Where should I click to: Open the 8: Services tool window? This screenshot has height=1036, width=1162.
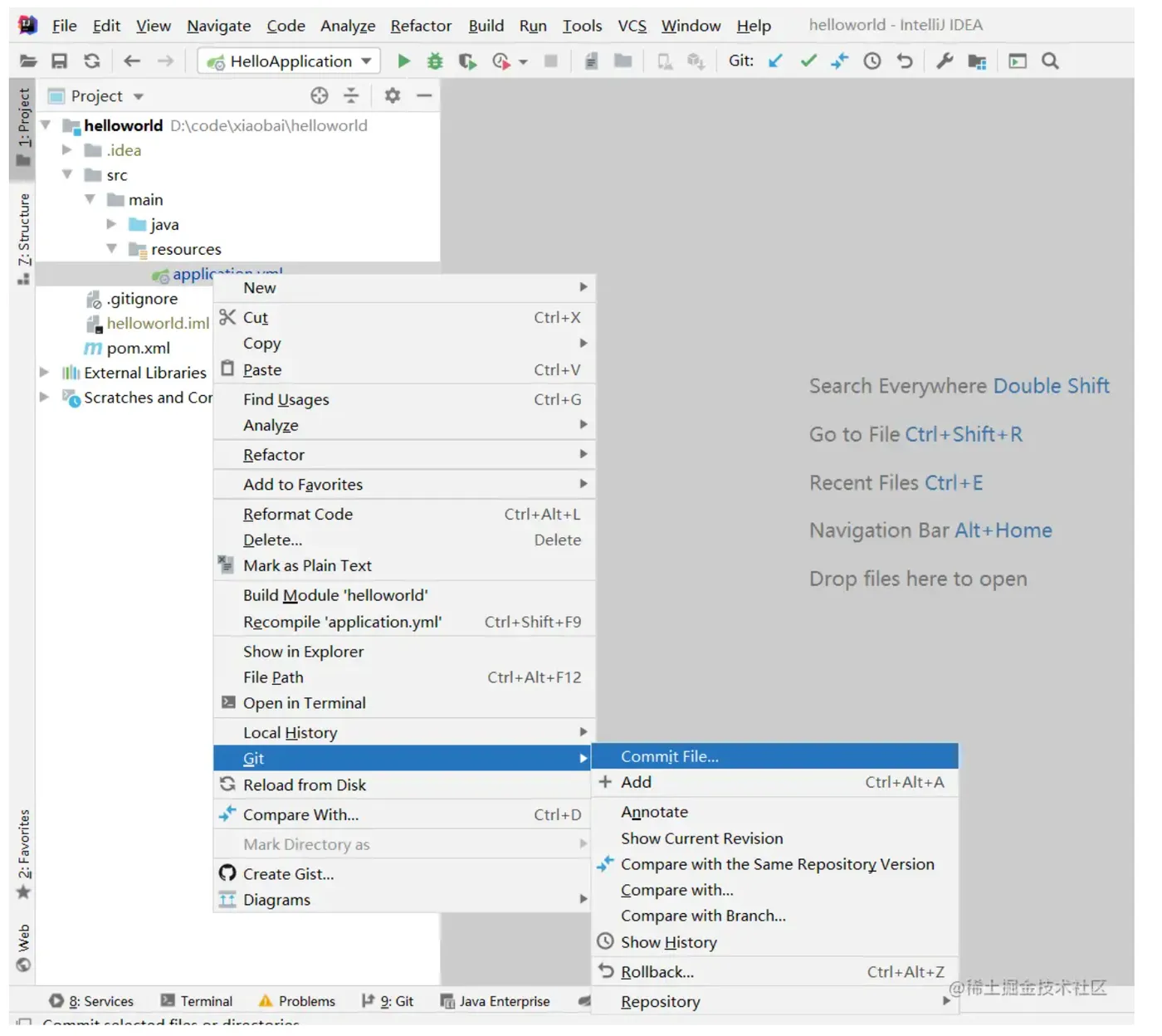[x=91, y=1002]
